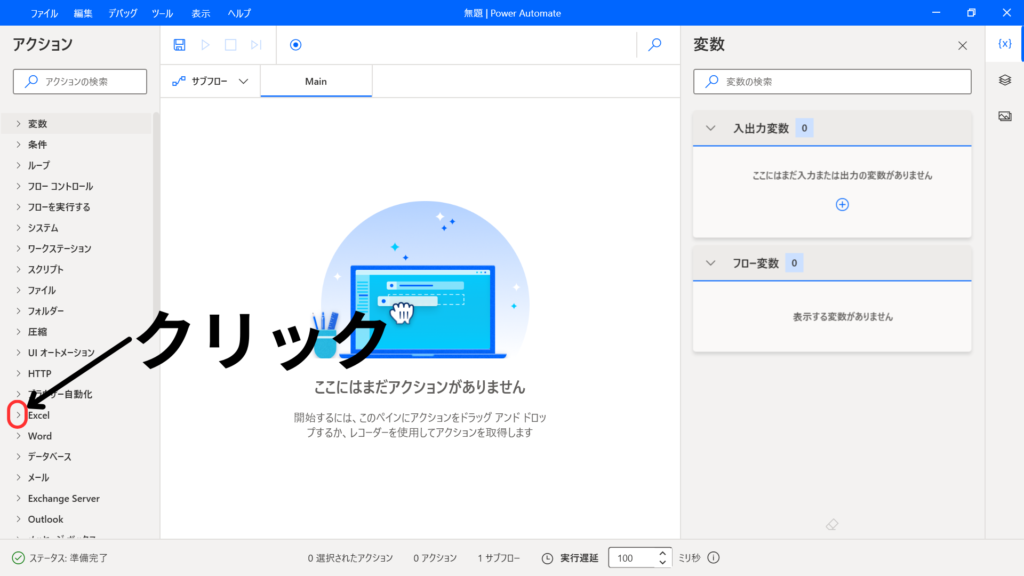Expand the Exchange Server action group
Image resolution: width=1024 pixels, height=576 pixels.
tap(18, 498)
